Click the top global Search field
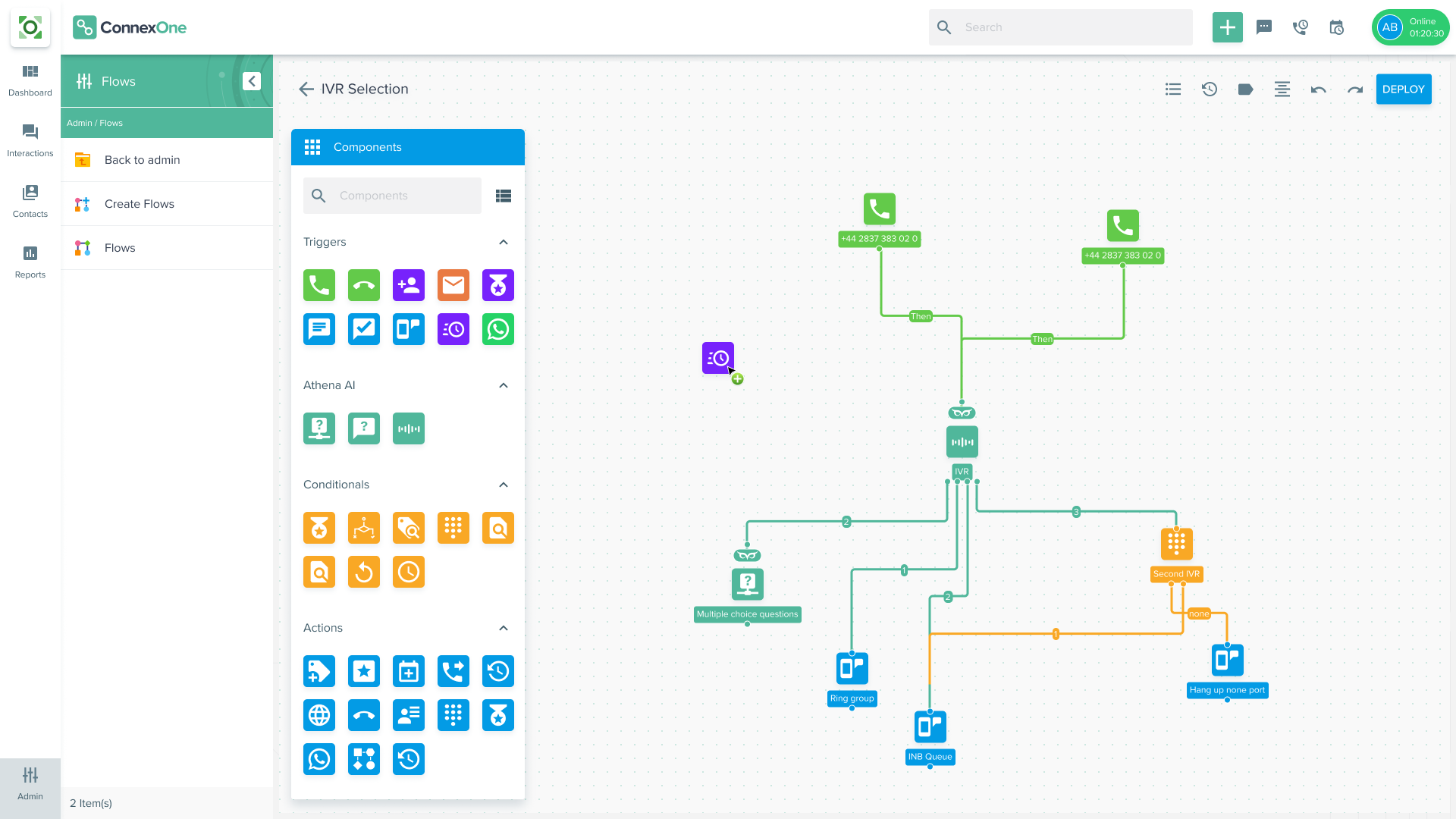The image size is (1456, 819). [1061, 27]
